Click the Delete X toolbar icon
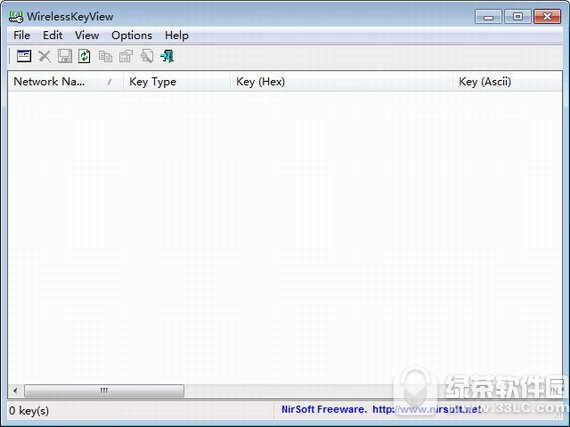 pyautogui.click(x=44, y=56)
